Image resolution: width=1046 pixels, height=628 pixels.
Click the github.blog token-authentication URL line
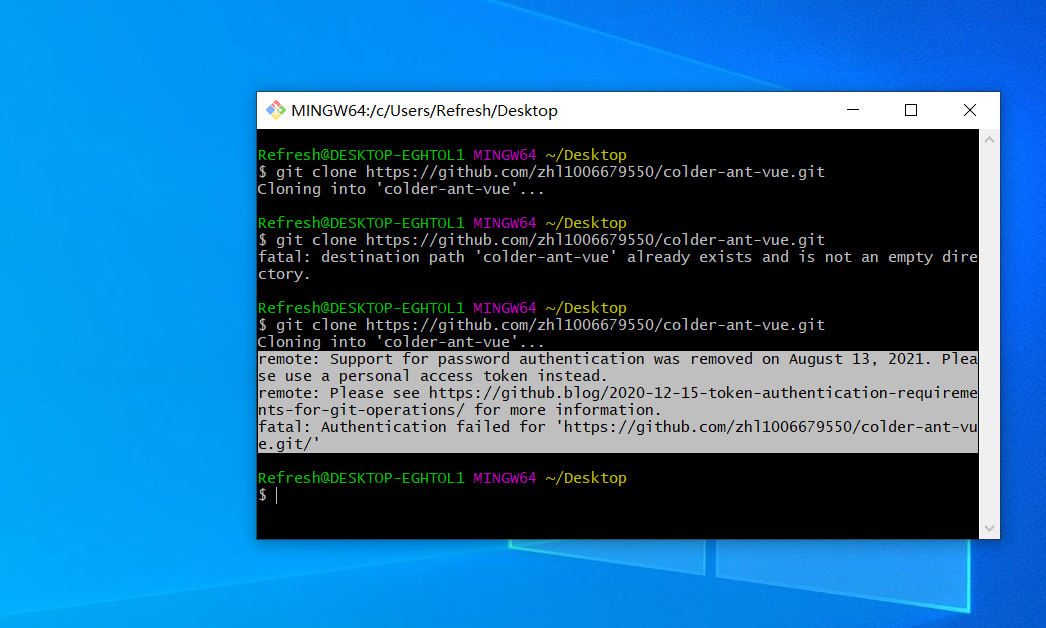click(618, 393)
